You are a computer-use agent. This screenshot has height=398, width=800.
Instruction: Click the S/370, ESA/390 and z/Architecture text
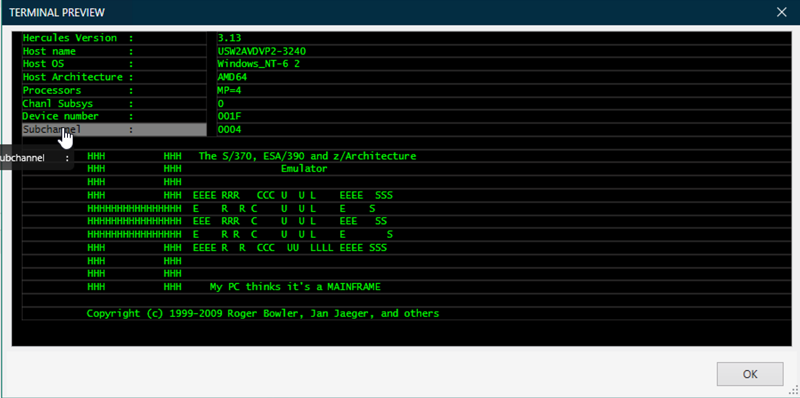[x=307, y=156]
